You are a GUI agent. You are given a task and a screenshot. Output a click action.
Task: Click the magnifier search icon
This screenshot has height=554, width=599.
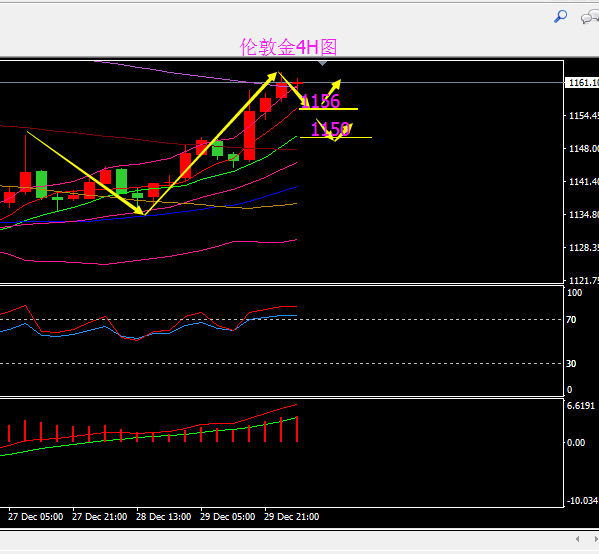coord(560,16)
